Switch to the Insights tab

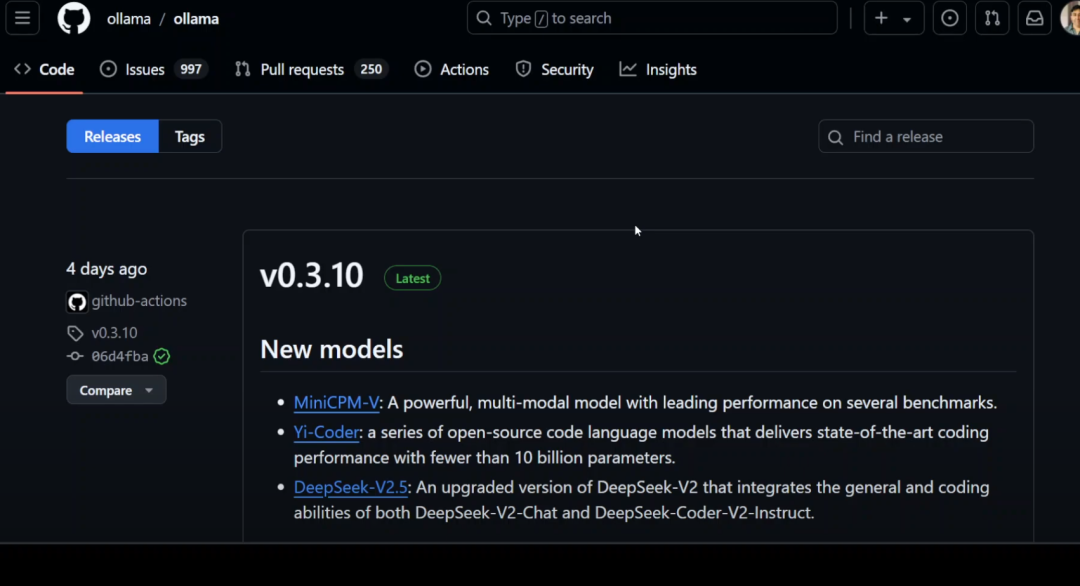(658, 70)
